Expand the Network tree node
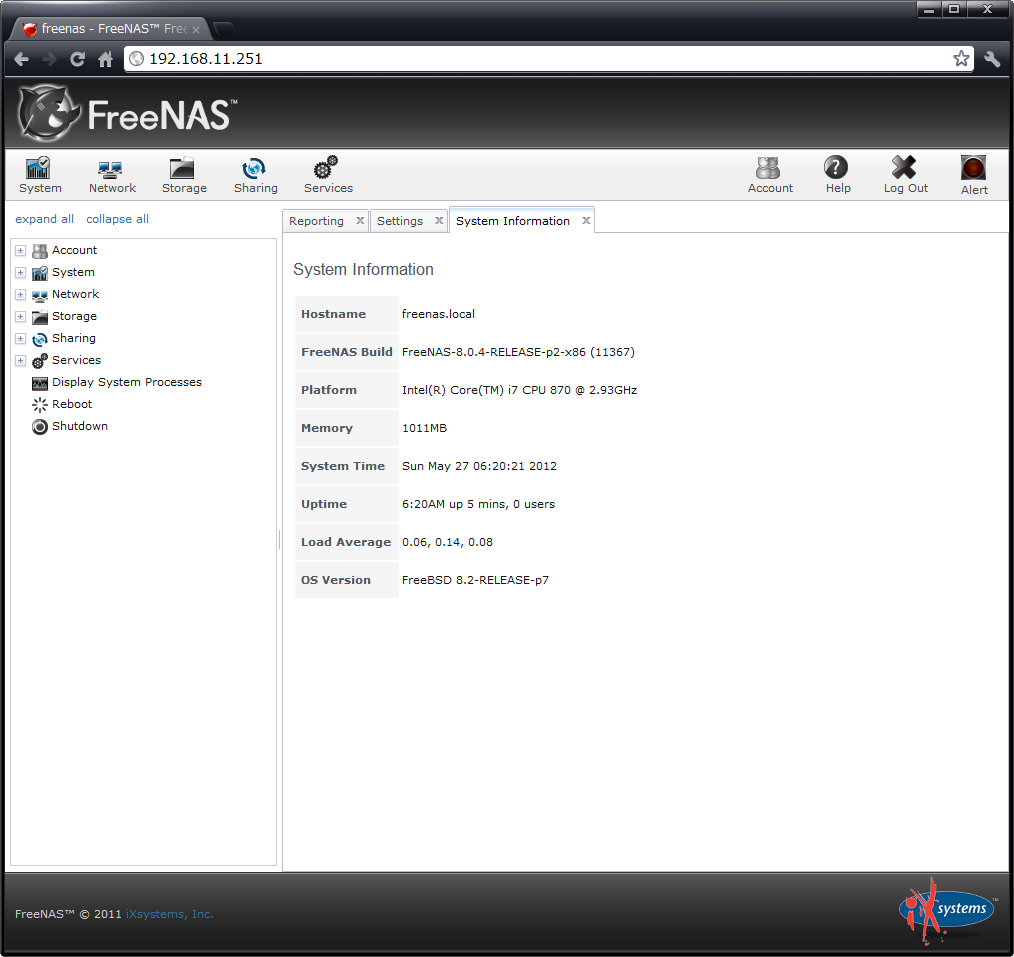 click(21, 294)
